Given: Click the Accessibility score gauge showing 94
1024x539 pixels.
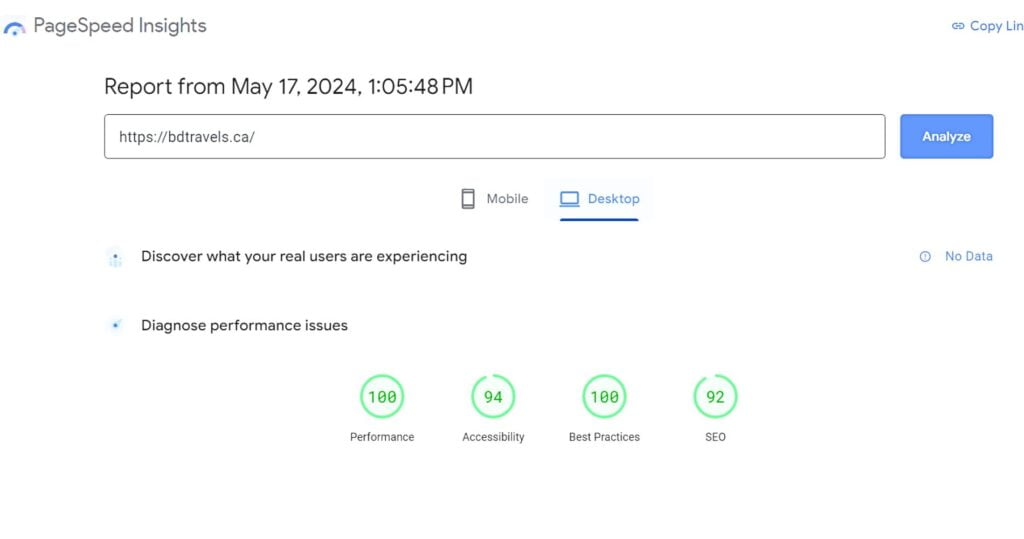Looking at the screenshot, I should pyautogui.click(x=493, y=396).
